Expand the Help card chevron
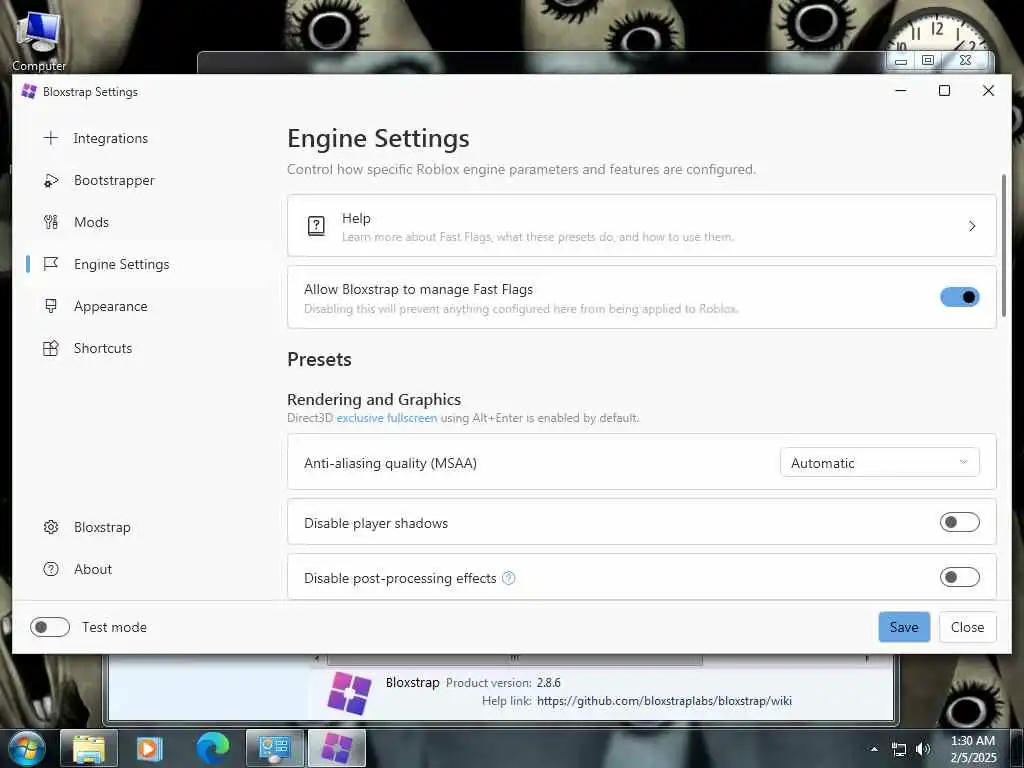 [x=972, y=226]
